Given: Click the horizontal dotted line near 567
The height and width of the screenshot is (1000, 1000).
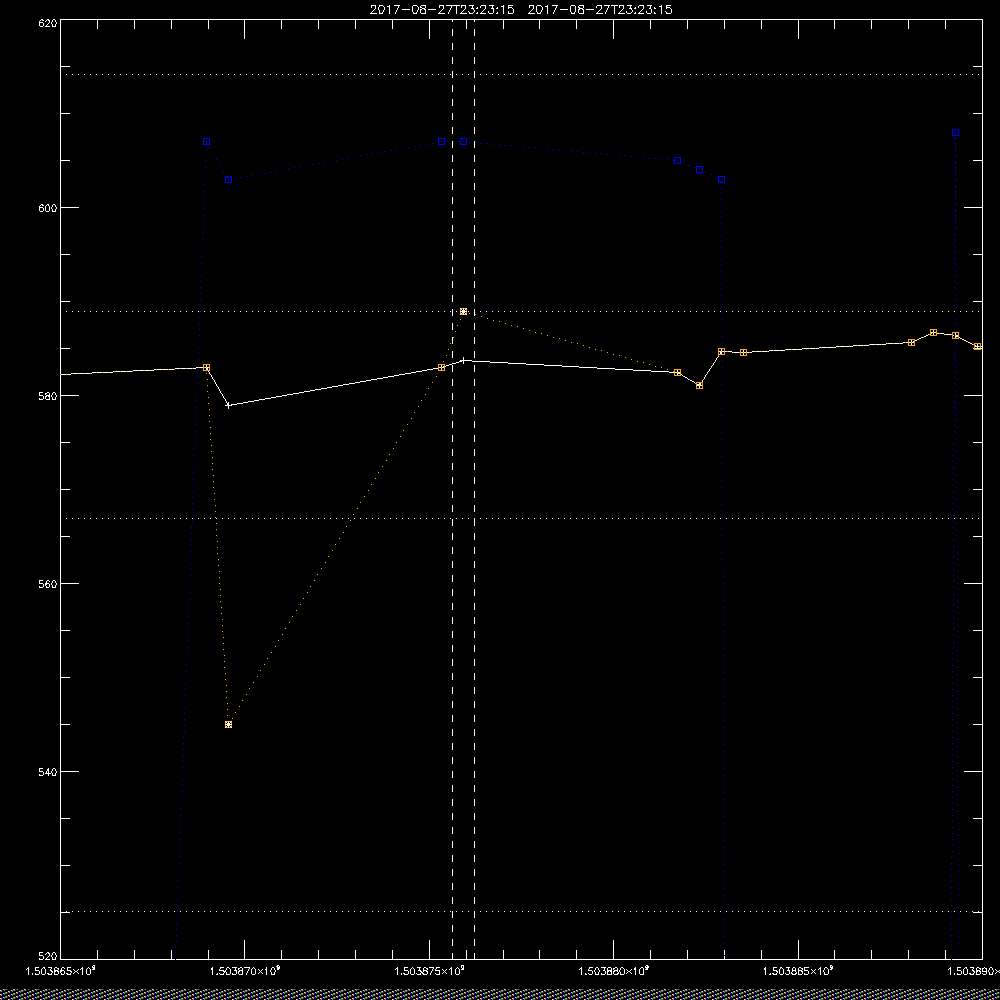Looking at the screenshot, I should [521, 518].
